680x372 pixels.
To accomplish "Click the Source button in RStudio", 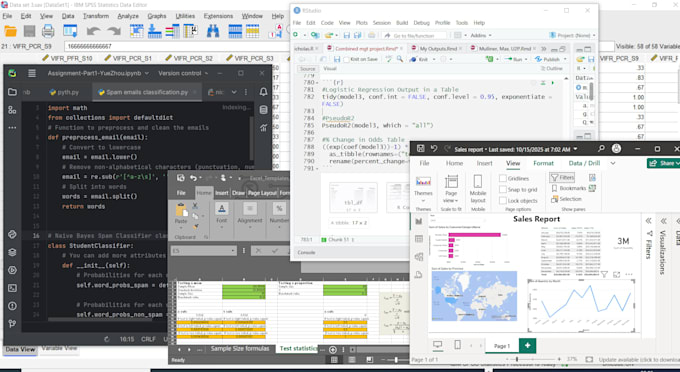I will [307, 69].
